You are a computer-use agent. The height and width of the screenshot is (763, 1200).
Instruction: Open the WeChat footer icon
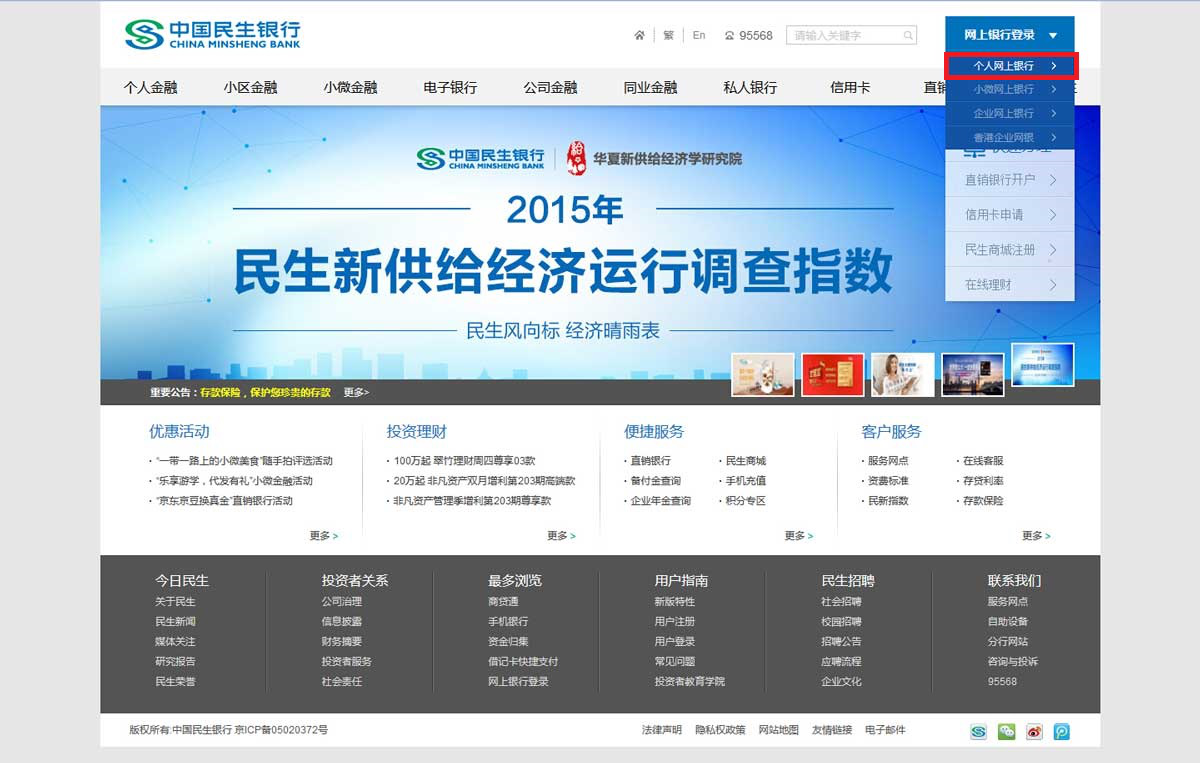[x=1006, y=731]
